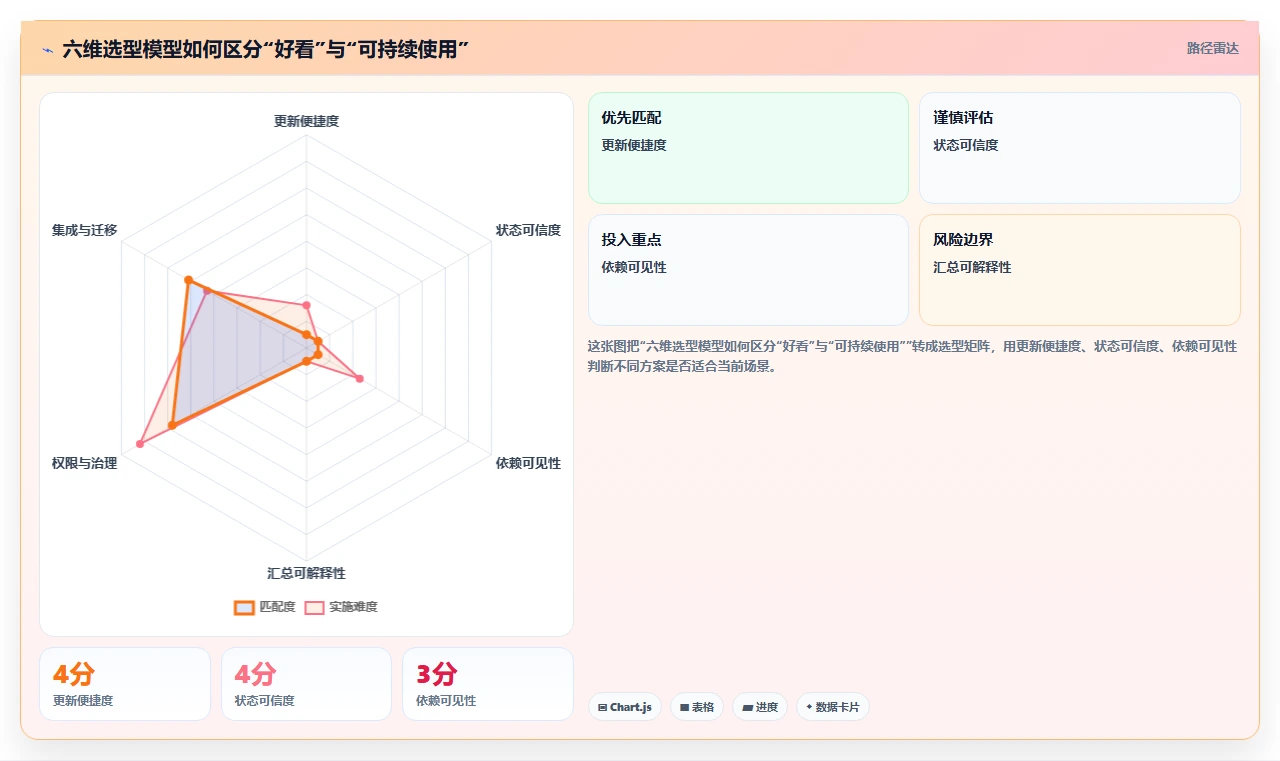Screen dimensions: 1280x761
Task: Click the 更新便捷度 radar axis label
Action: [x=306, y=121]
